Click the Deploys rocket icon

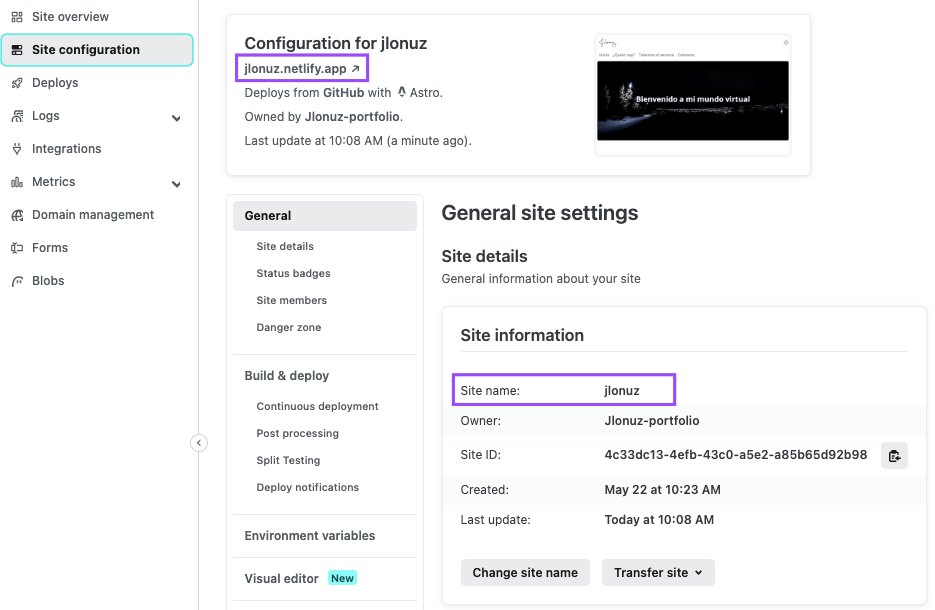[17, 83]
